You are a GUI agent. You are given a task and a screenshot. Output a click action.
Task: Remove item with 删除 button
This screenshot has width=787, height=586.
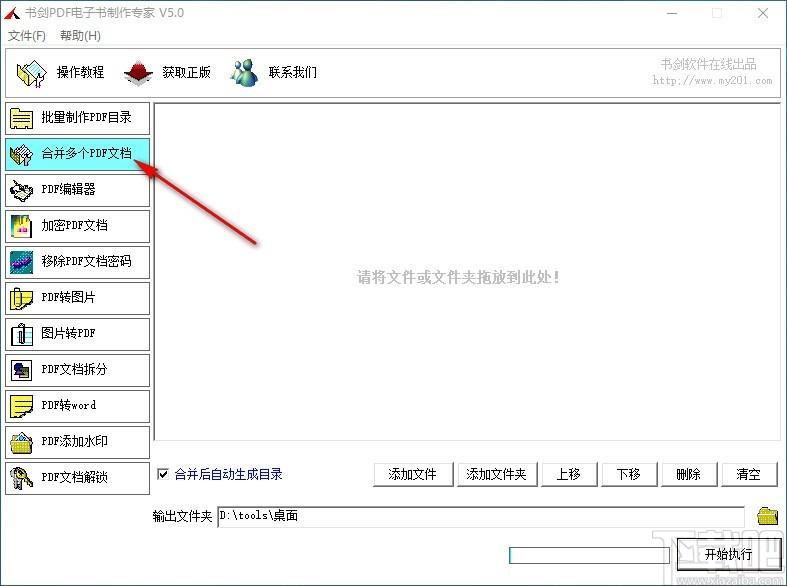tap(689, 475)
